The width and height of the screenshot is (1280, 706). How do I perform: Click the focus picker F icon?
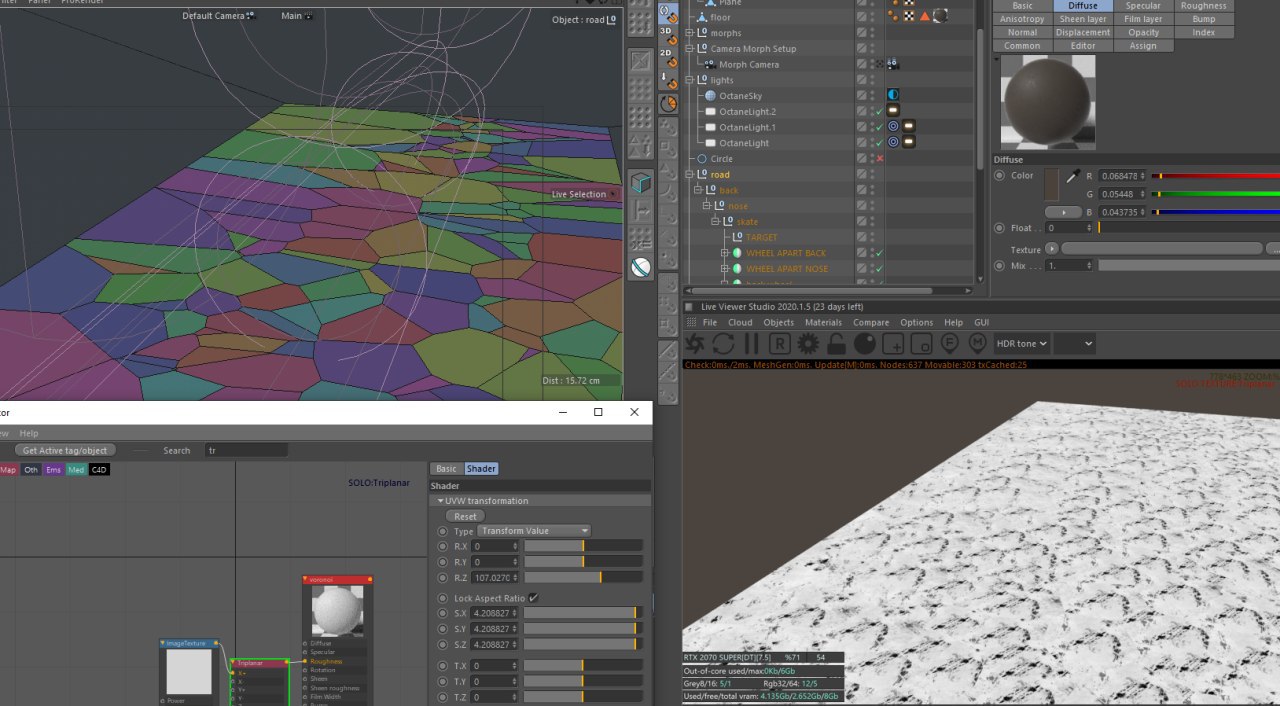949,344
